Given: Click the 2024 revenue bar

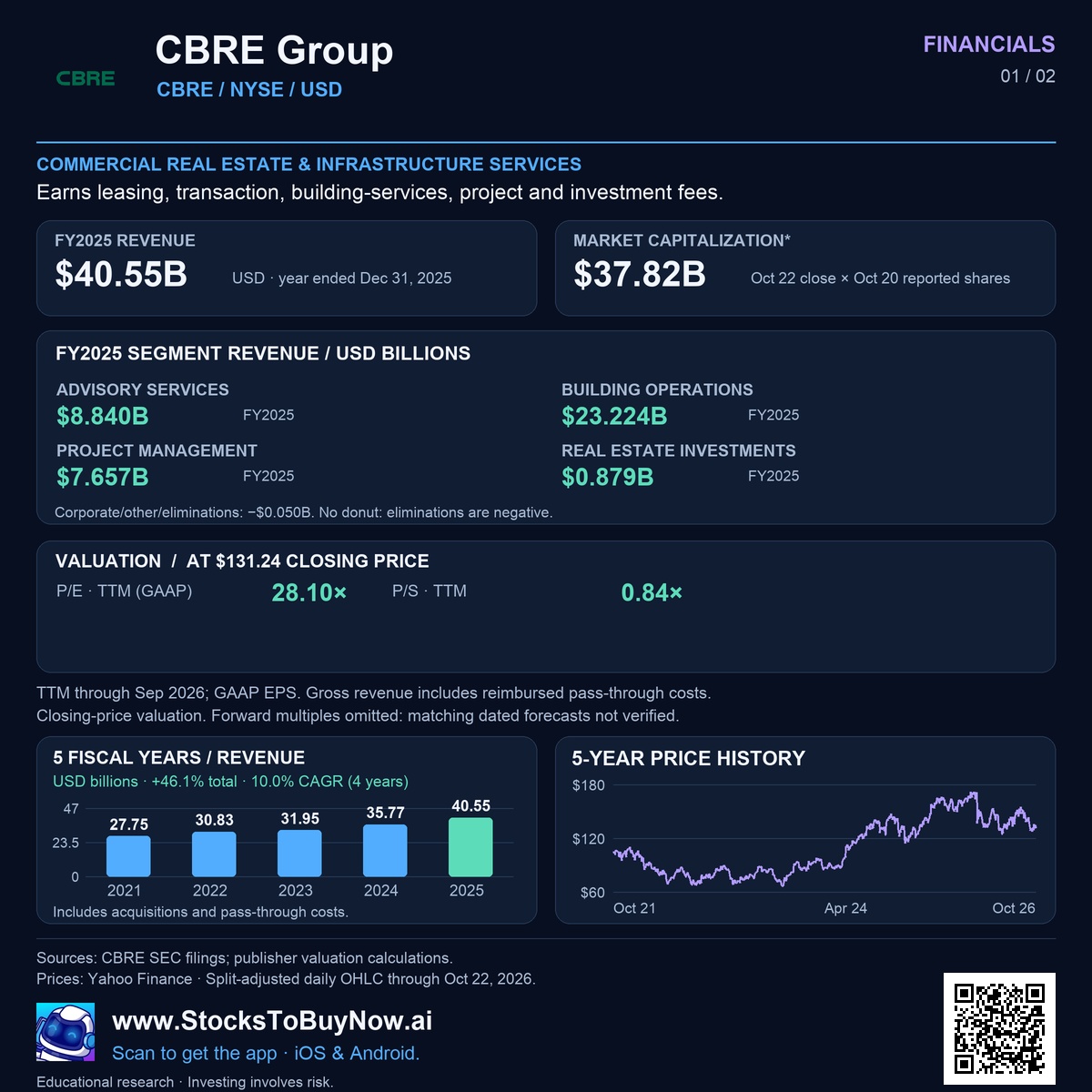Looking at the screenshot, I should 385,851.
